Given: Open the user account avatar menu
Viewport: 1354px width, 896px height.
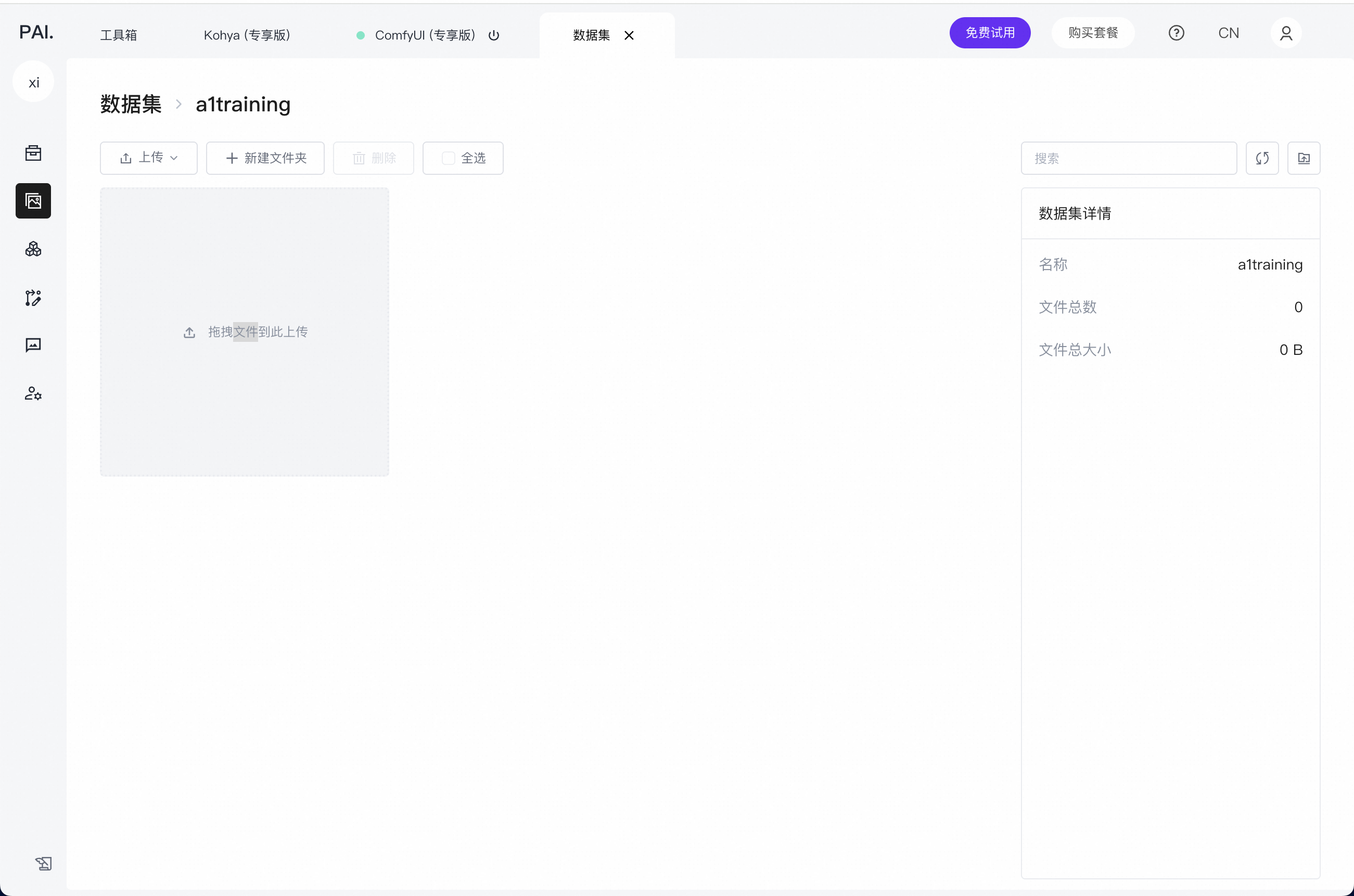Looking at the screenshot, I should click(x=1285, y=33).
